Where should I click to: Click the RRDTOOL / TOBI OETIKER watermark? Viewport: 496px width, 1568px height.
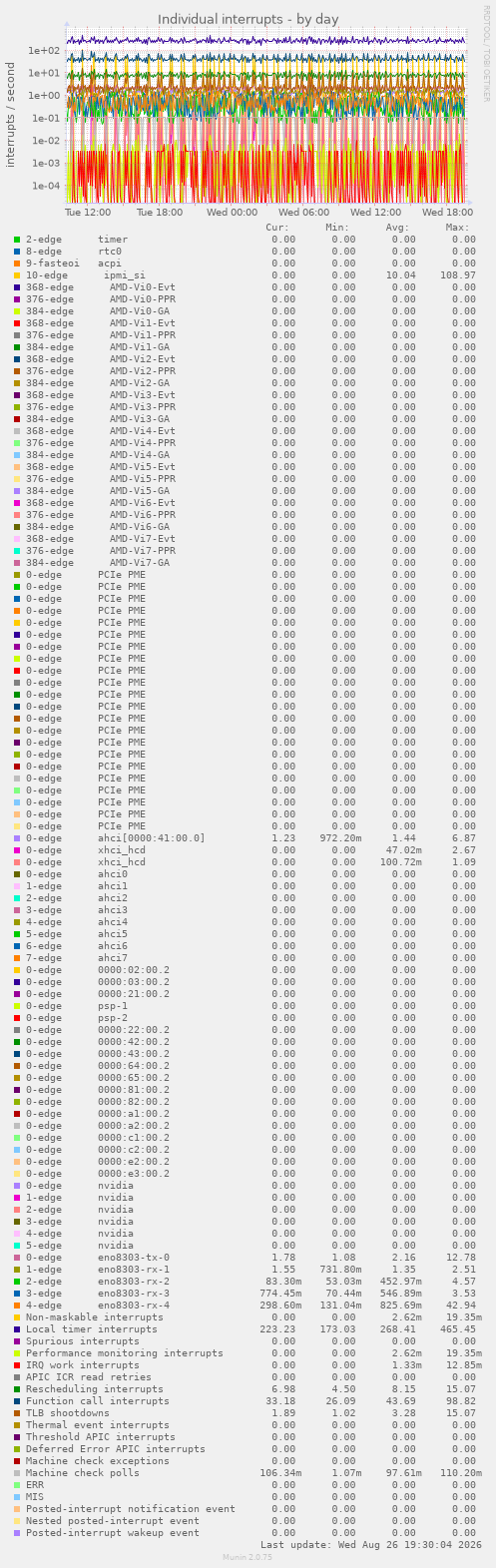click(486, 54)
